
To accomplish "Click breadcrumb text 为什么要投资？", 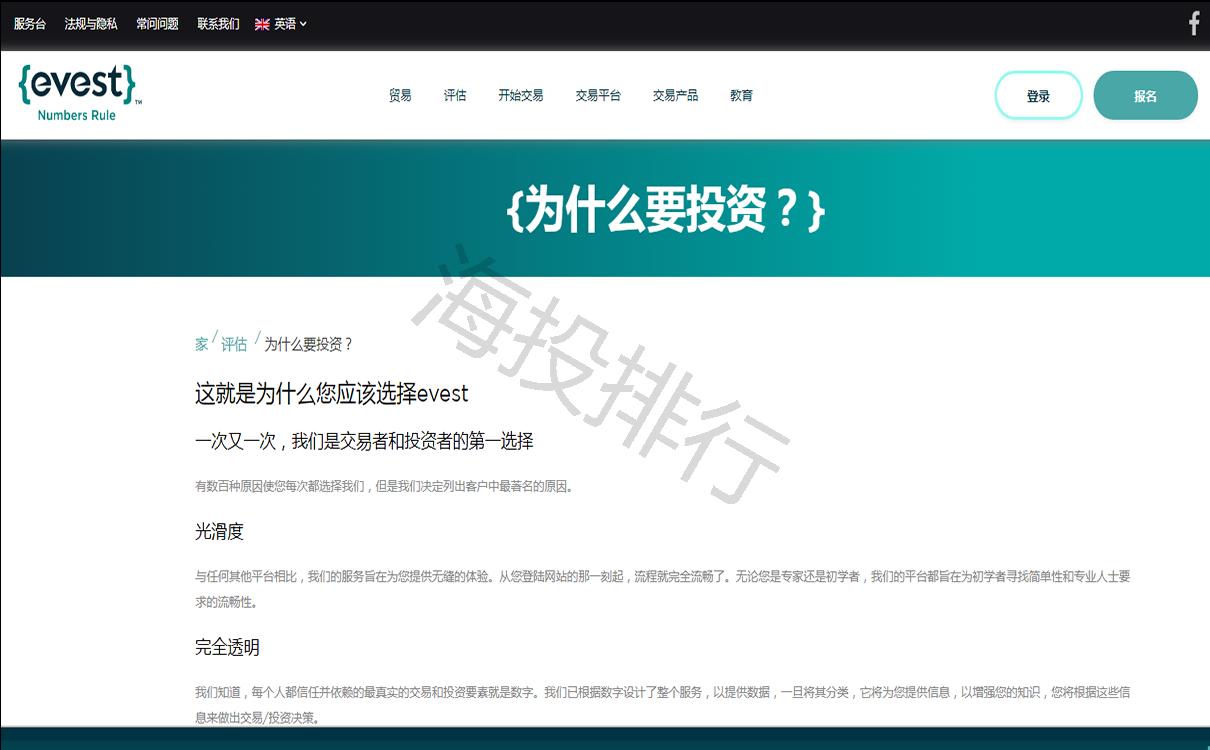I will pyautogui.click(x=309, y=344).
